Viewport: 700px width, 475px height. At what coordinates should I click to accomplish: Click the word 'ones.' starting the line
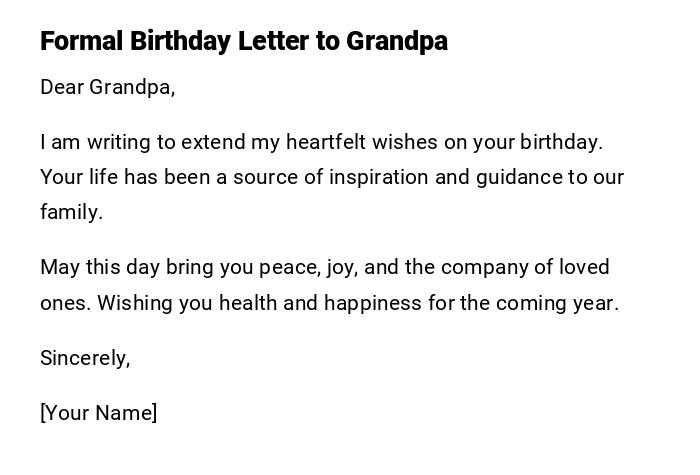click(x=65, y=302)
